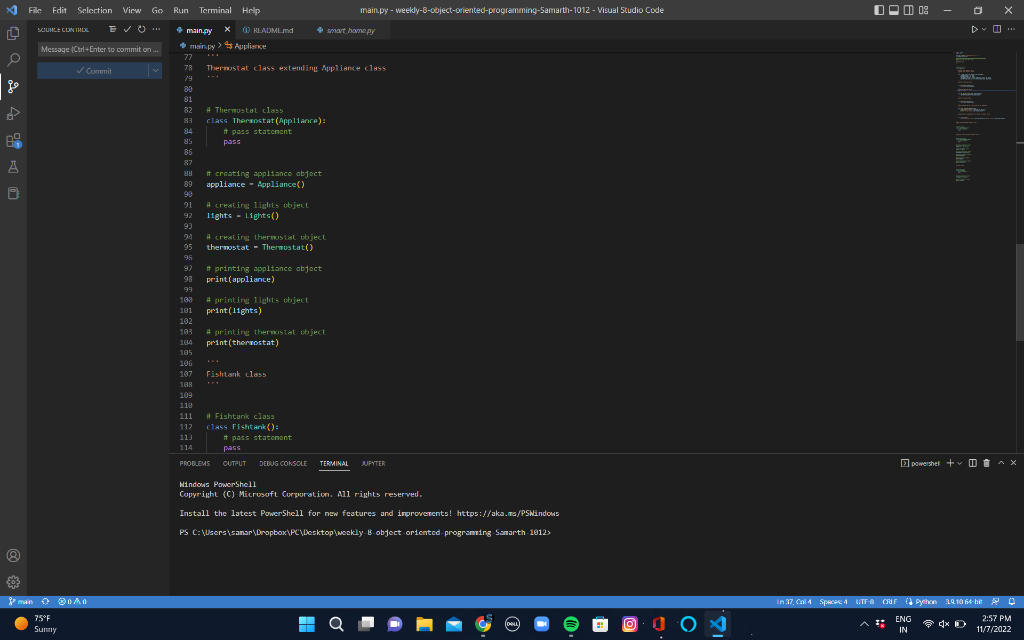The width and height of the screenshot is (1024, 640).
Task: Open the Commit dropdown arrow
Action: coord(157,70)
